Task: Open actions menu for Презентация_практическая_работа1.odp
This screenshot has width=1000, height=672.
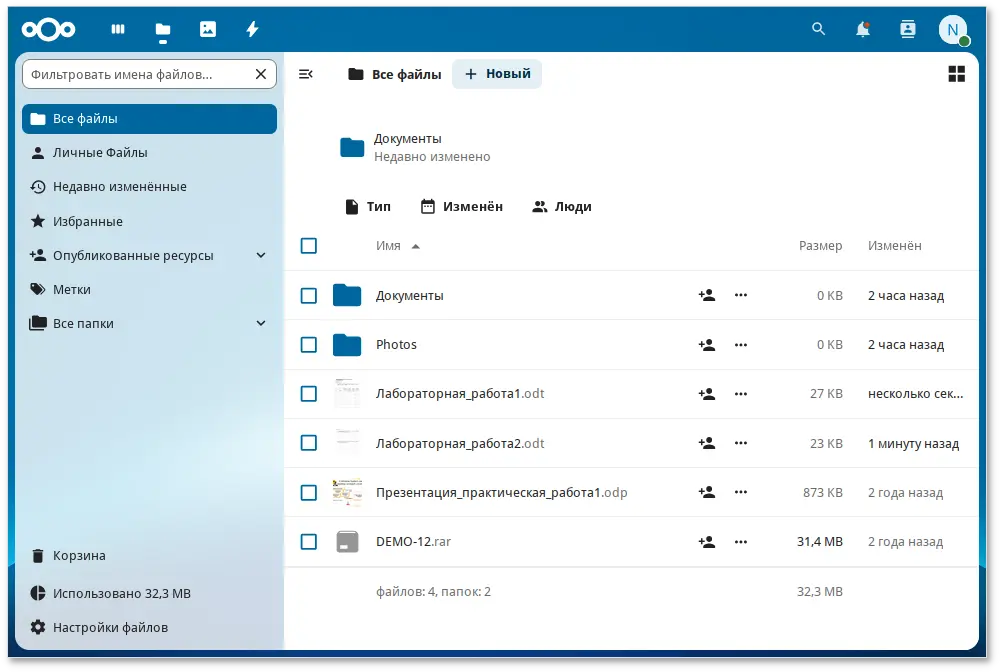Action: pyautogui.click(x=741, y=492)
